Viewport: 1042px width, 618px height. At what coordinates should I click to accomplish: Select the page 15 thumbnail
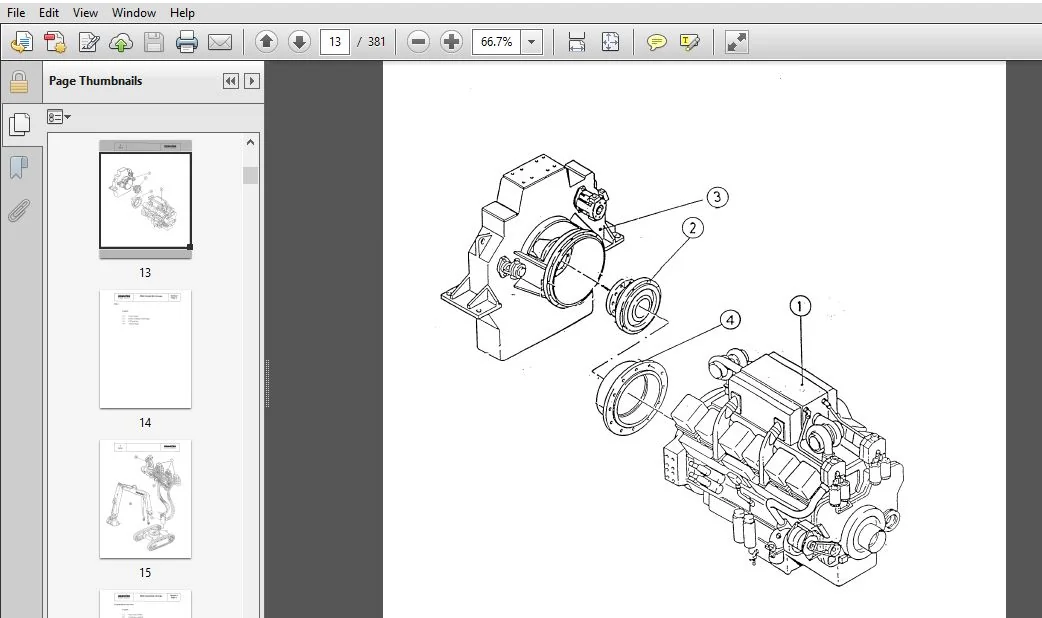[145, 498]
